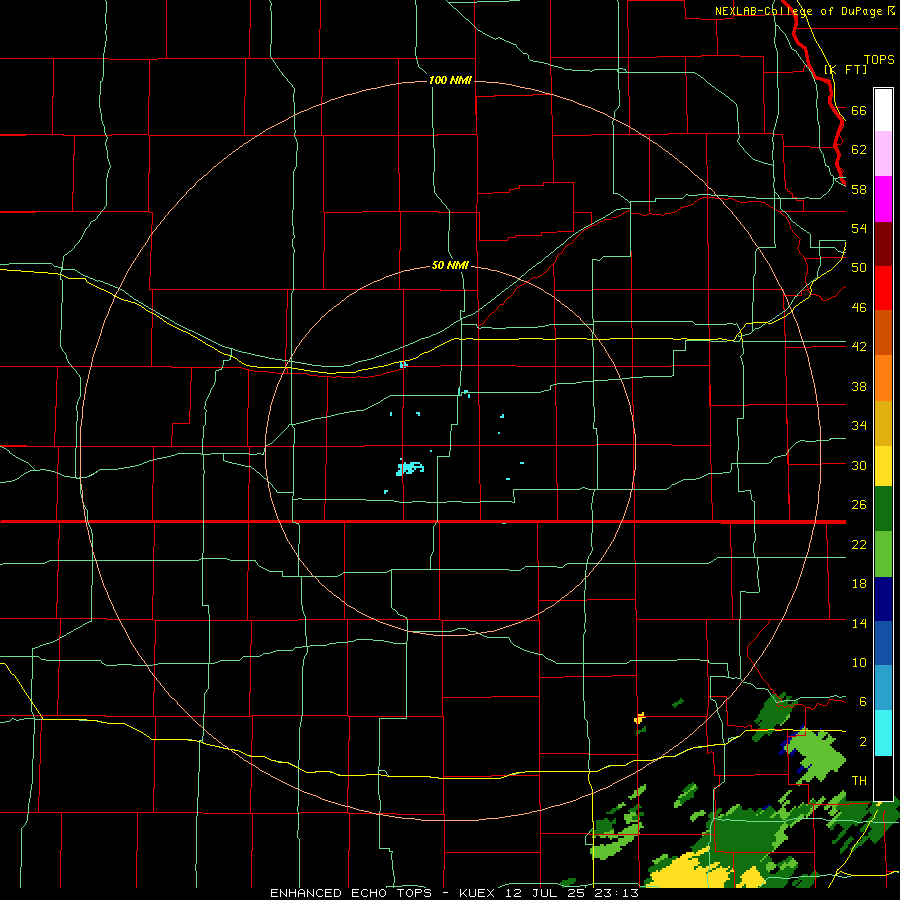Click the '30' legend value

[859, 465]
